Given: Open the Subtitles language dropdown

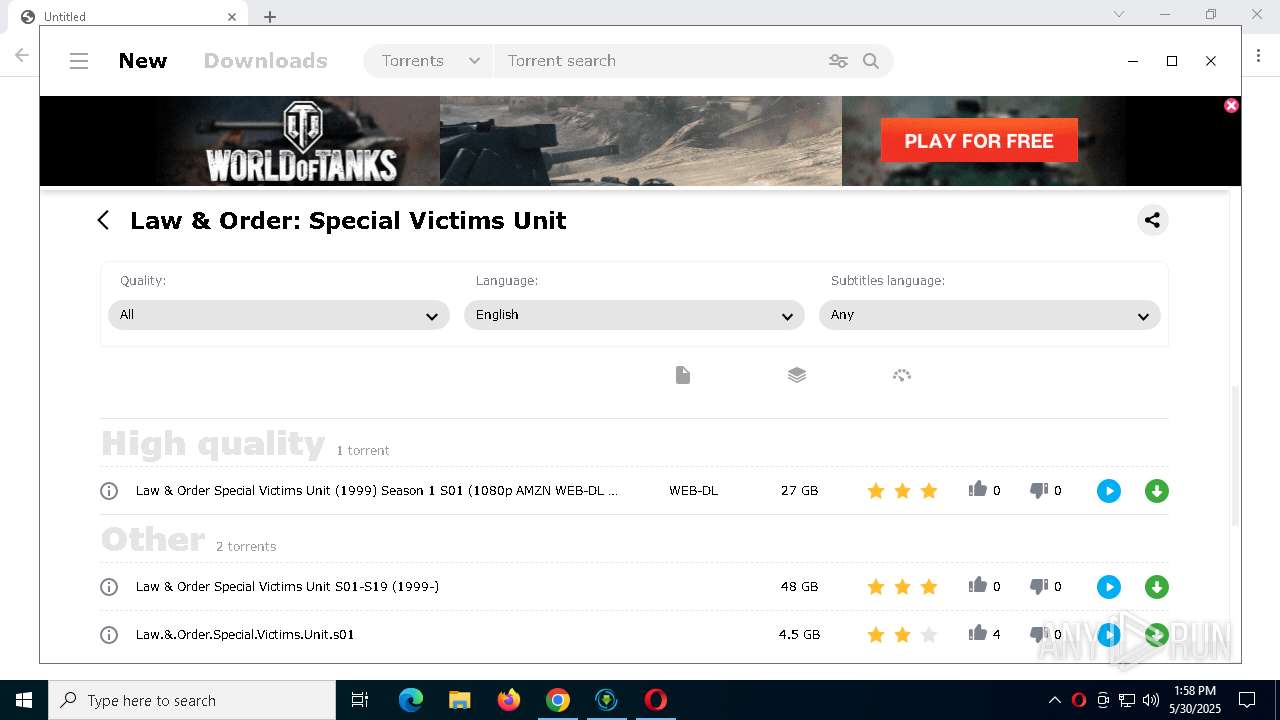Looking at the screenshot, I should pyautogui.click(x=990, y=315).
